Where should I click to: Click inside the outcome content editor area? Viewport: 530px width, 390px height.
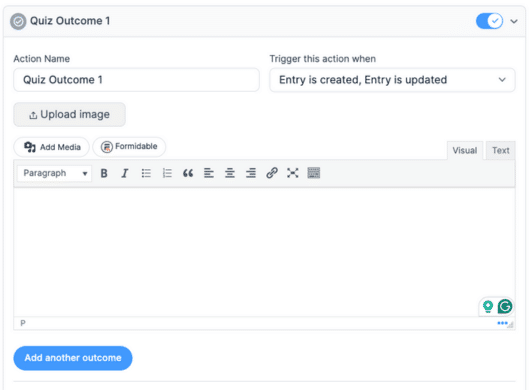(264, 252)
